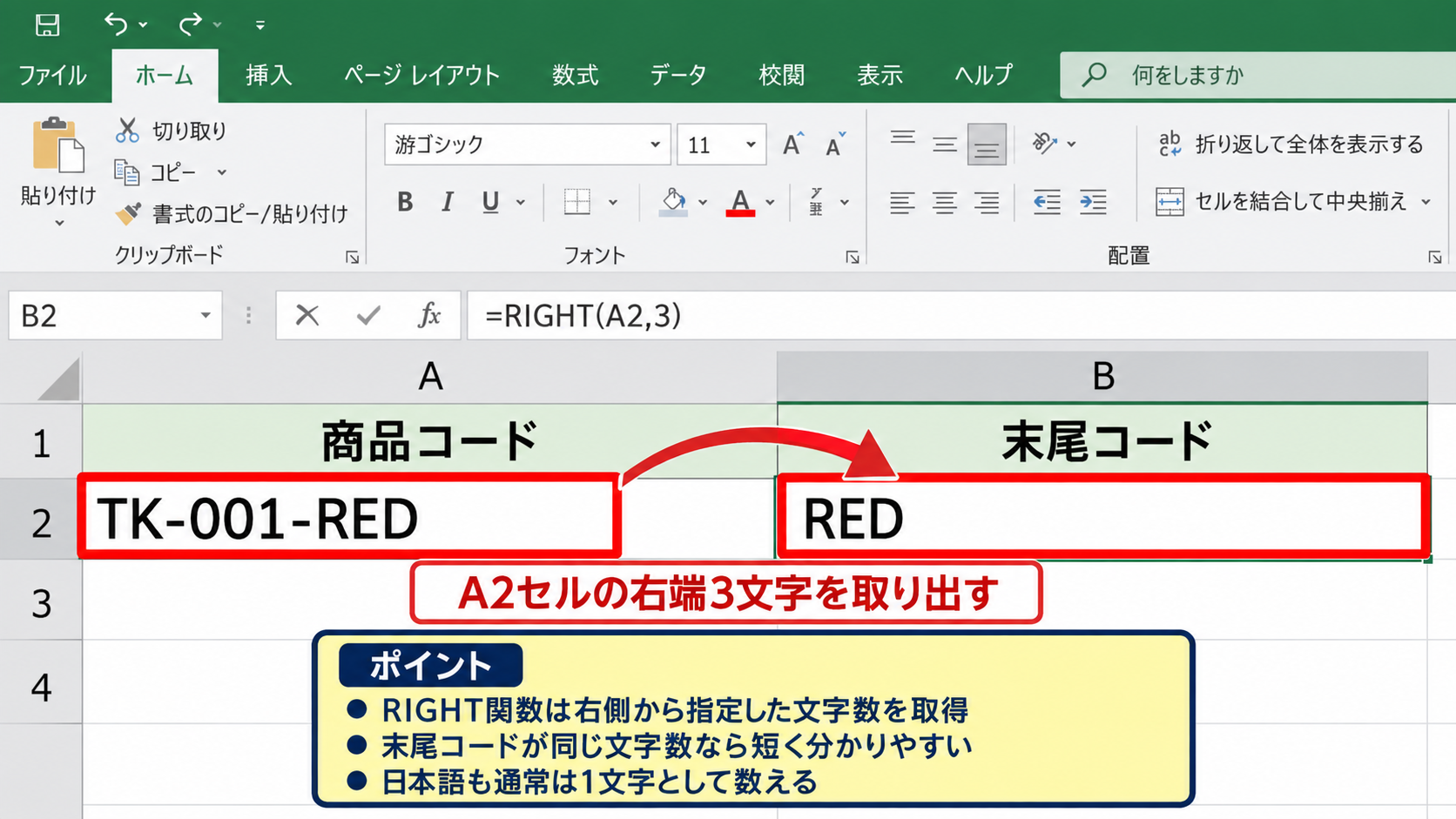Expand the Merge and Center dropdown arrow
Image resolution: width=1456 pixels, height=819 pixels.
click(1426, 202)
